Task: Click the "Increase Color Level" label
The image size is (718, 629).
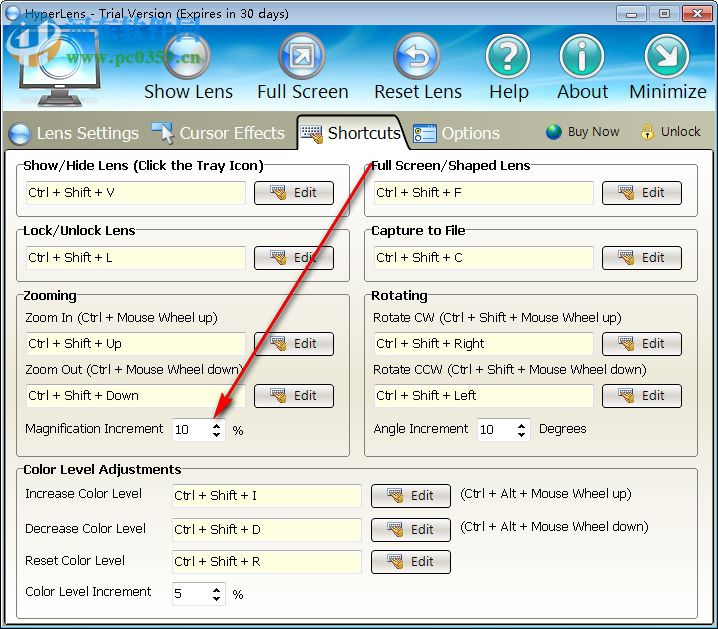Action: [83, 494]
